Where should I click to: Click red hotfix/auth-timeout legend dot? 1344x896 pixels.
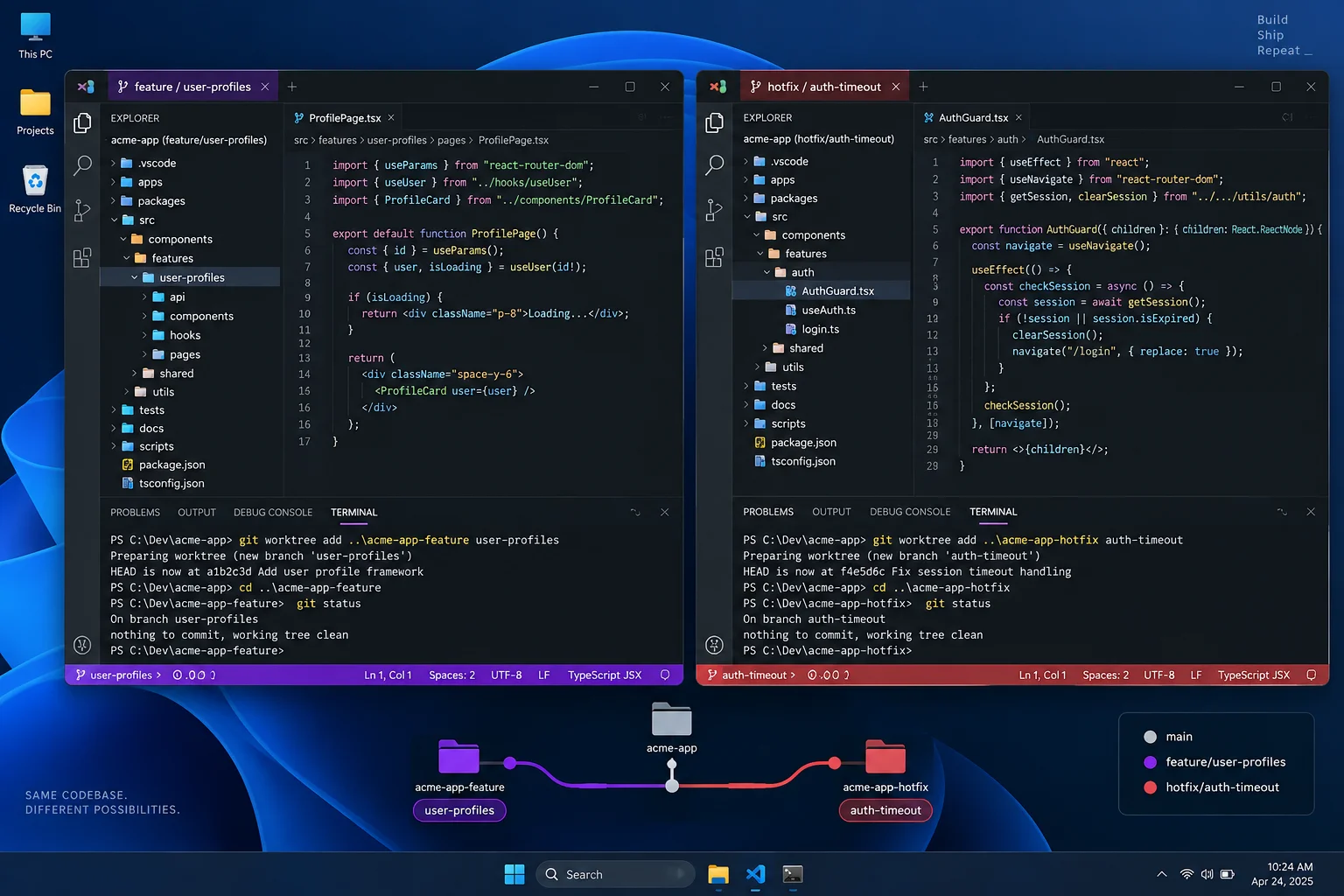(x=1150, y=787)
